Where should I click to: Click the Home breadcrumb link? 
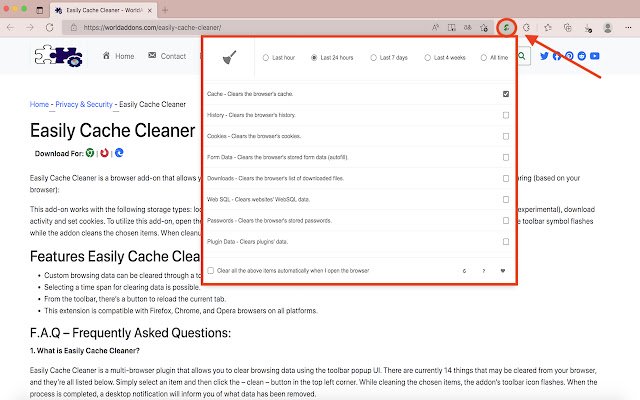click(39, 104)
